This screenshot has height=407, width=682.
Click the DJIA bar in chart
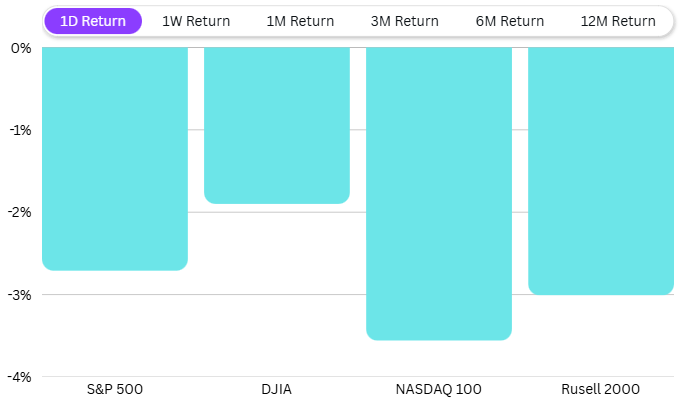coord(277,126)
